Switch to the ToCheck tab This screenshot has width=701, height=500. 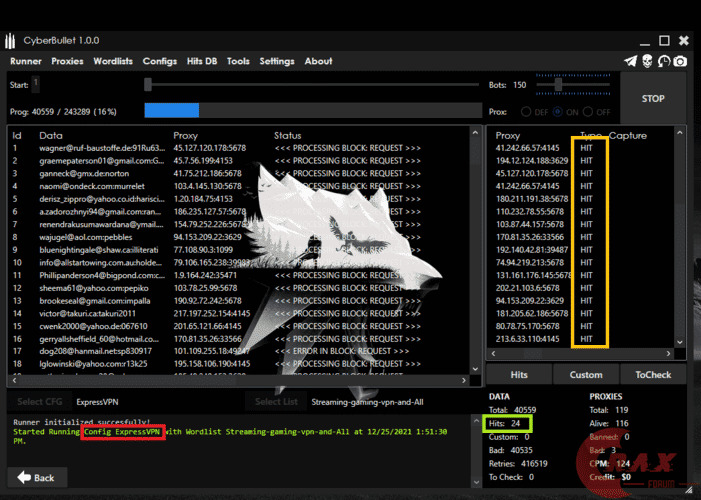click(x=653, y=375)
